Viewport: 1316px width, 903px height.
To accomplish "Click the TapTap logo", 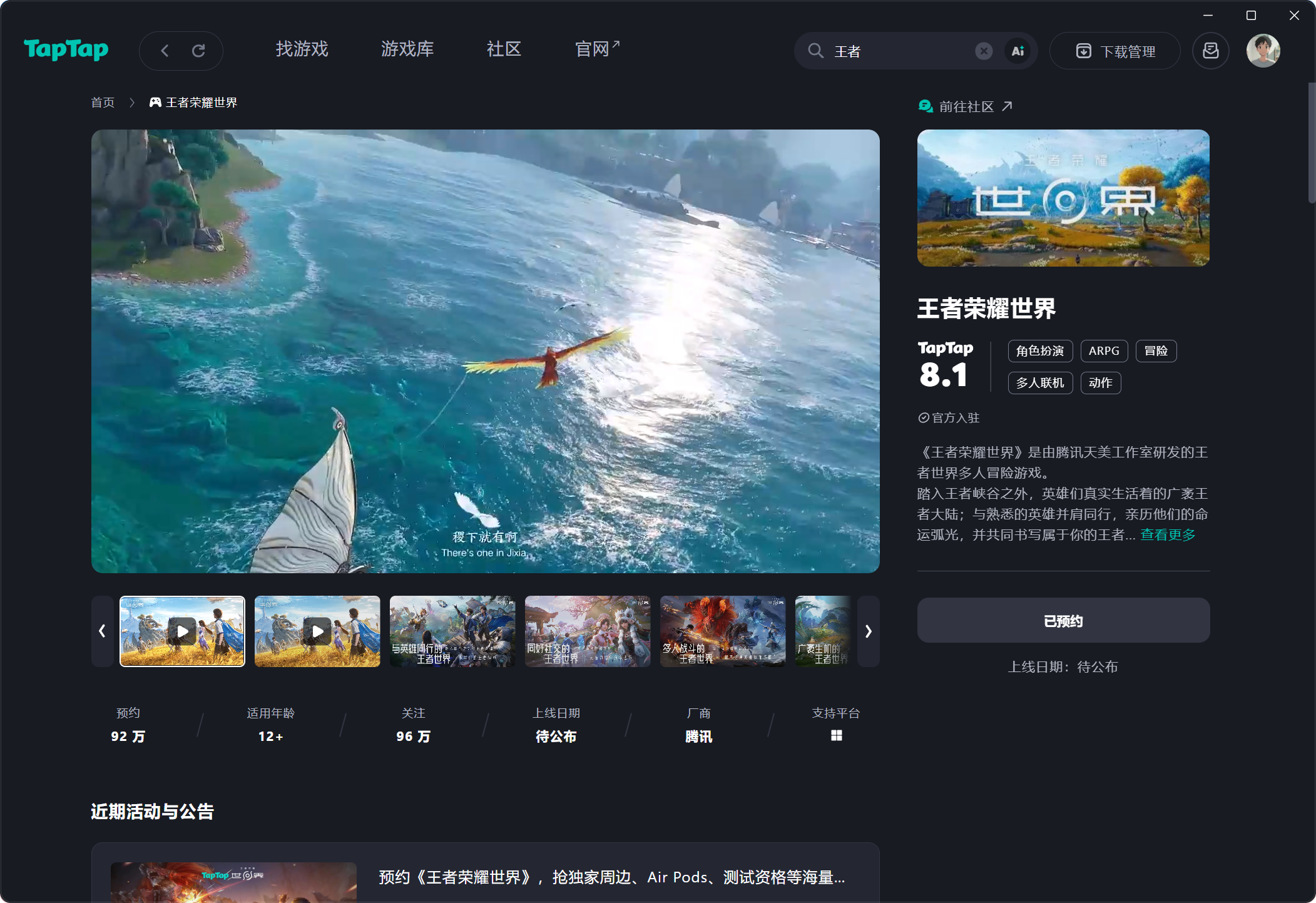I will click(66, 49).
